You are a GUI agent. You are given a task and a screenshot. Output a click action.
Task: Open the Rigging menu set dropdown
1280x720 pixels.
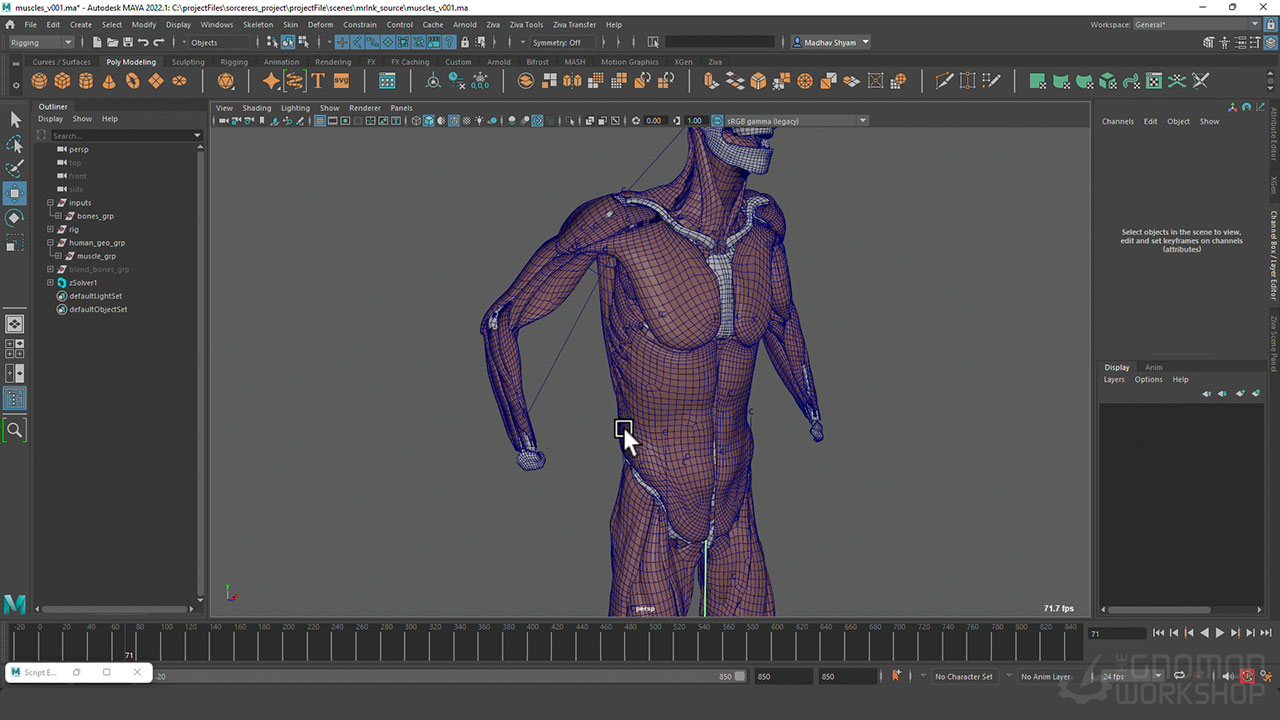pos(41,42)
